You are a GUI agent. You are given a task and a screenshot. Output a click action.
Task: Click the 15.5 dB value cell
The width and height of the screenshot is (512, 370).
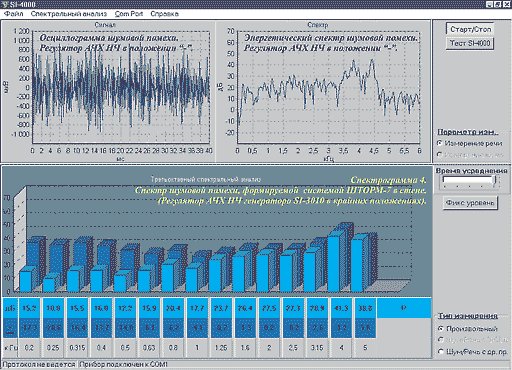point(77,308)
